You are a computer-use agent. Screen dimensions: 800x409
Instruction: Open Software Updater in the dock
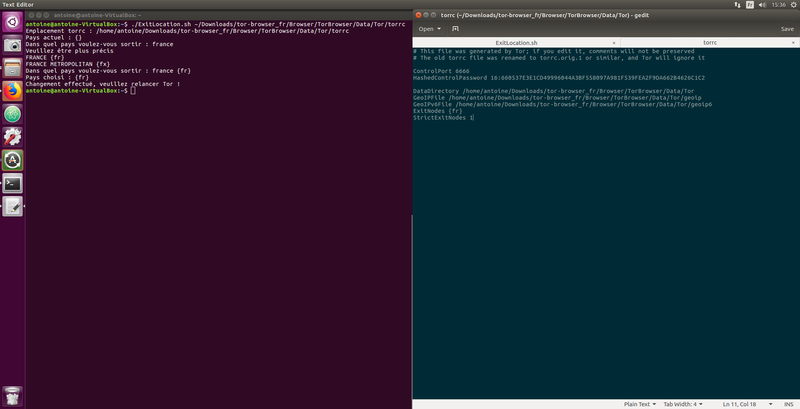12,159
